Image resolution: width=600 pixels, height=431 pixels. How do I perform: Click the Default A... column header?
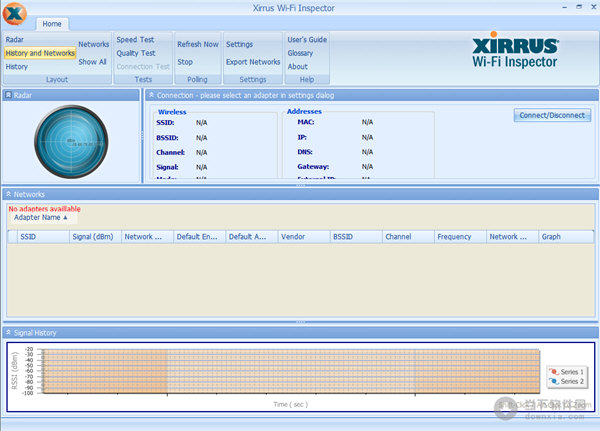tap(252, 237)
